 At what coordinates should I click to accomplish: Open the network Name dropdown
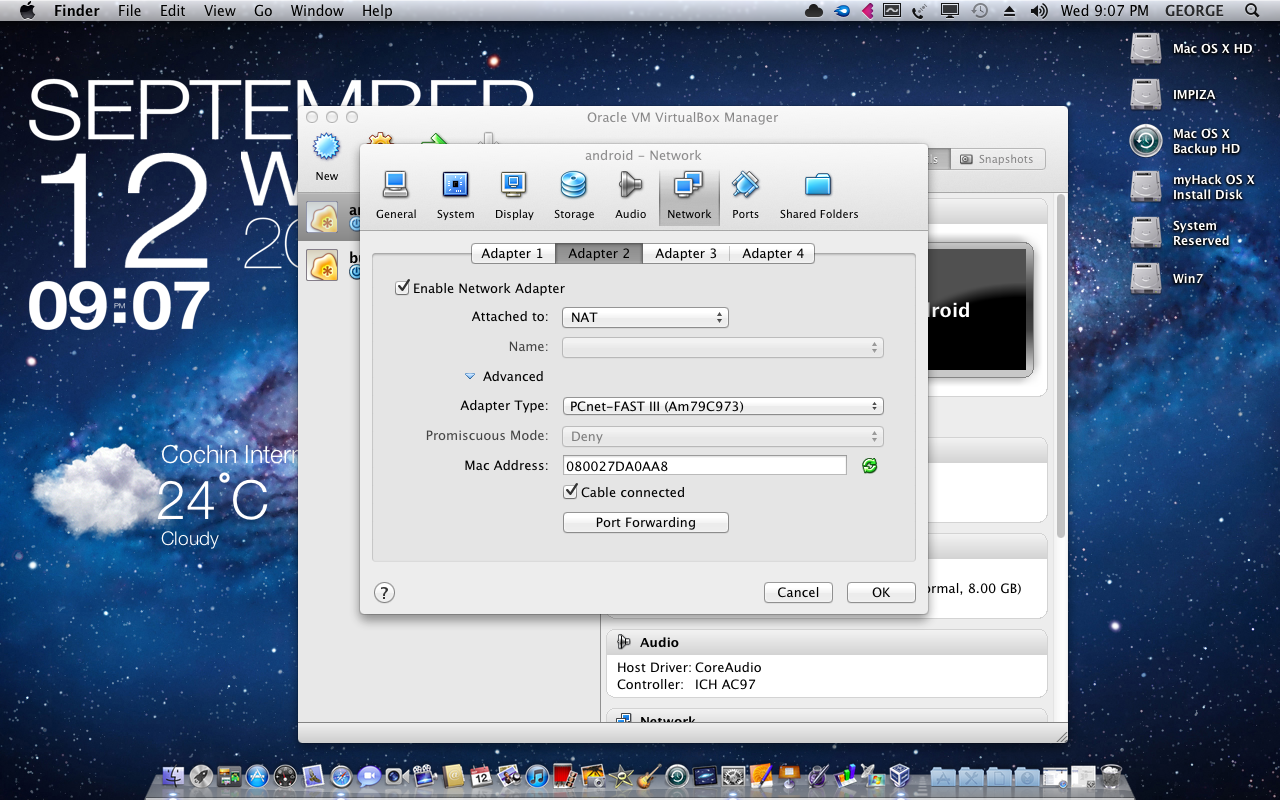pyautogui.click(x=723, y=347)
